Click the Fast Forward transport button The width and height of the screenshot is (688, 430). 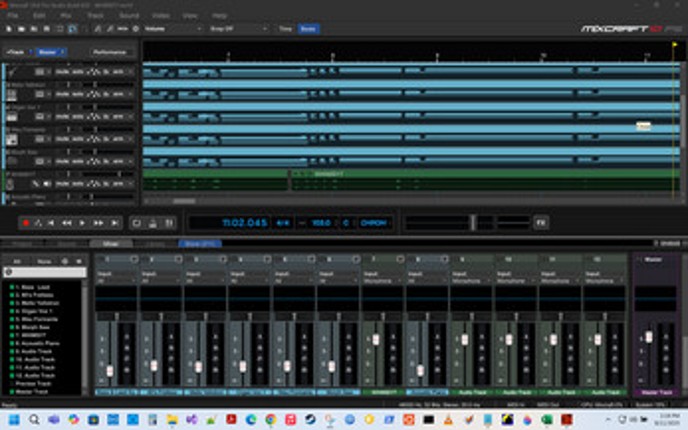(99, 223)
